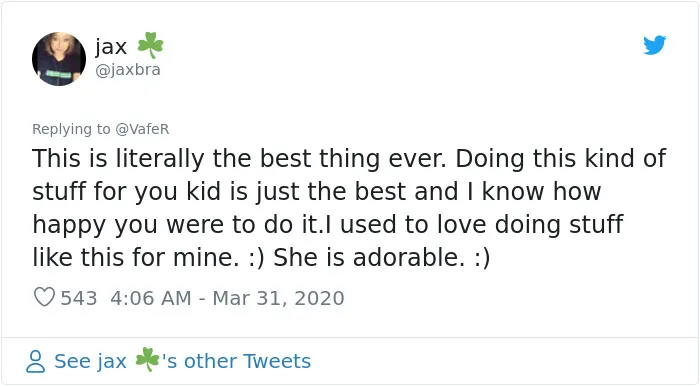Like the tweet with the heart icon

click(44, 297)
